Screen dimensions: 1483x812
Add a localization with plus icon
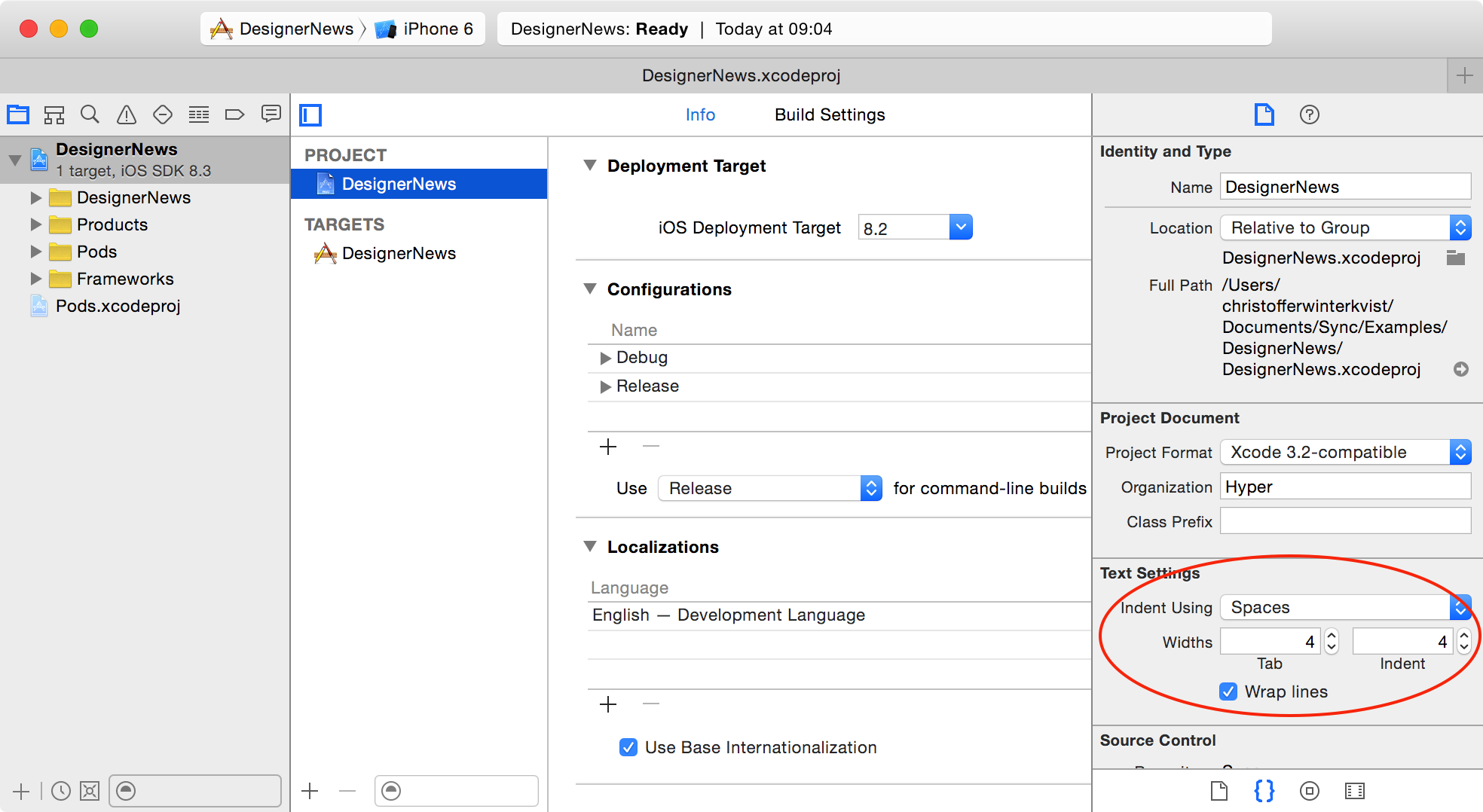(608, 704)
